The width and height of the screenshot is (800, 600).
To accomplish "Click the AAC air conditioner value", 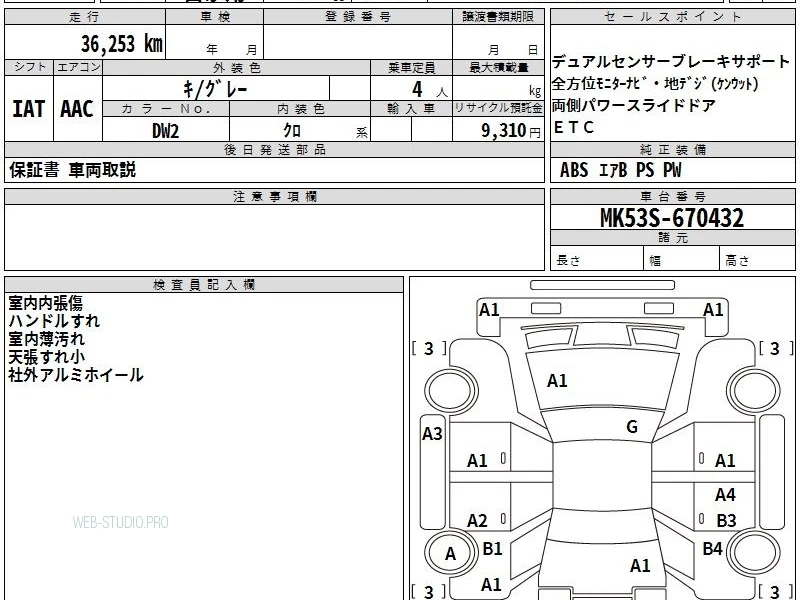I will click(77, 109).
